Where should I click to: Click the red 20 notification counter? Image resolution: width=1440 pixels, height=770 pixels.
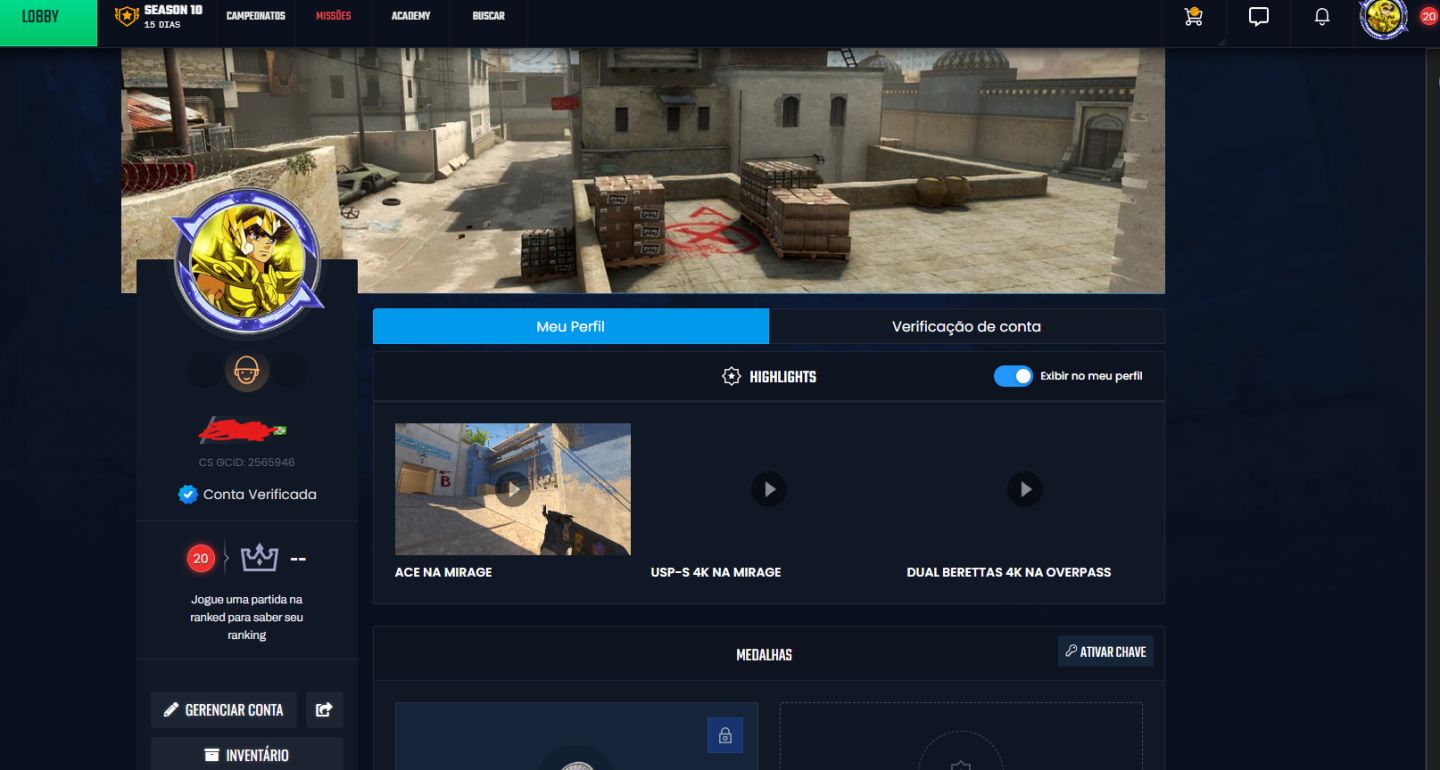click(1428, 16)
